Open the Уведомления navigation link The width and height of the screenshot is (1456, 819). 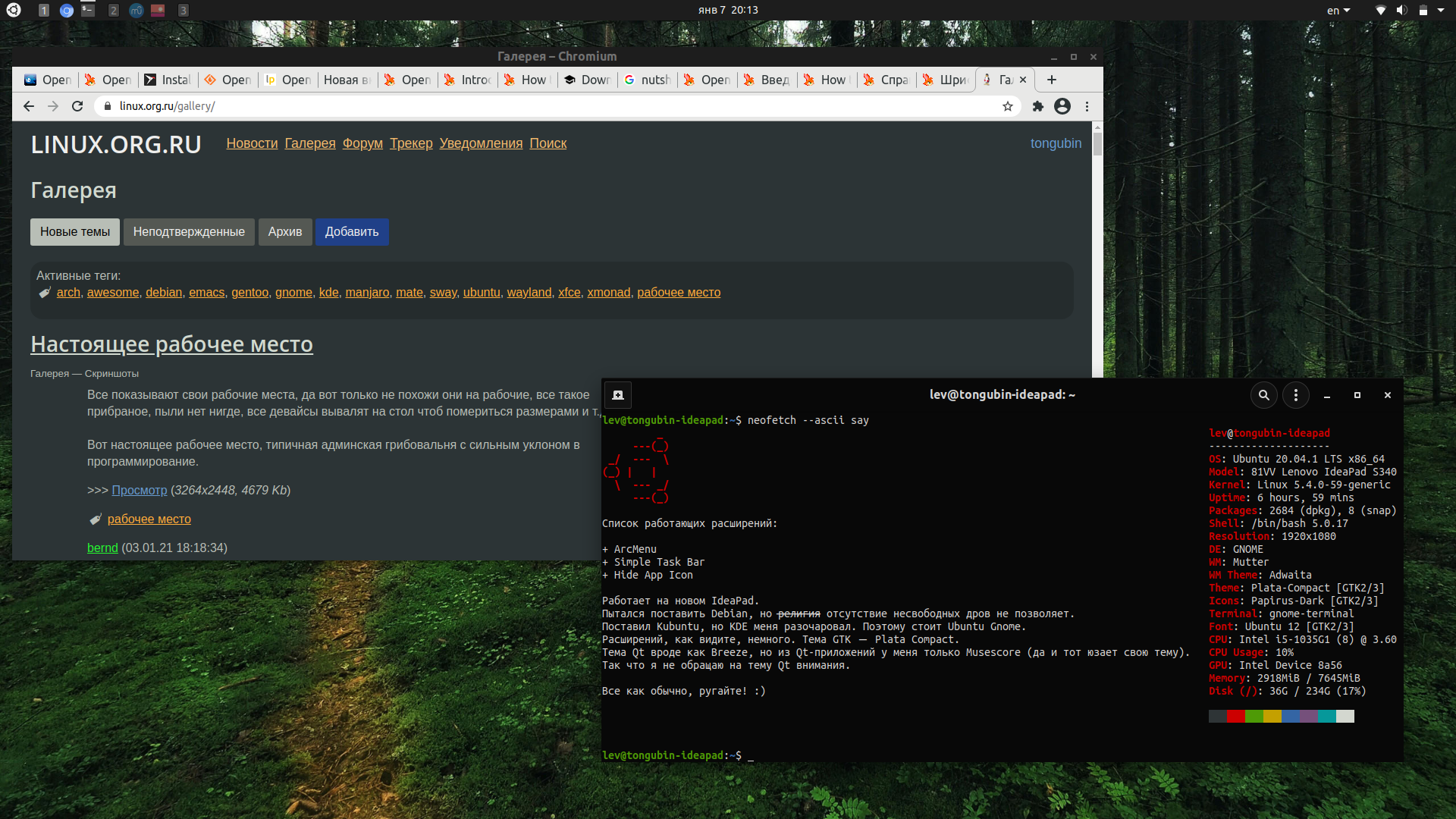point(481,143)
